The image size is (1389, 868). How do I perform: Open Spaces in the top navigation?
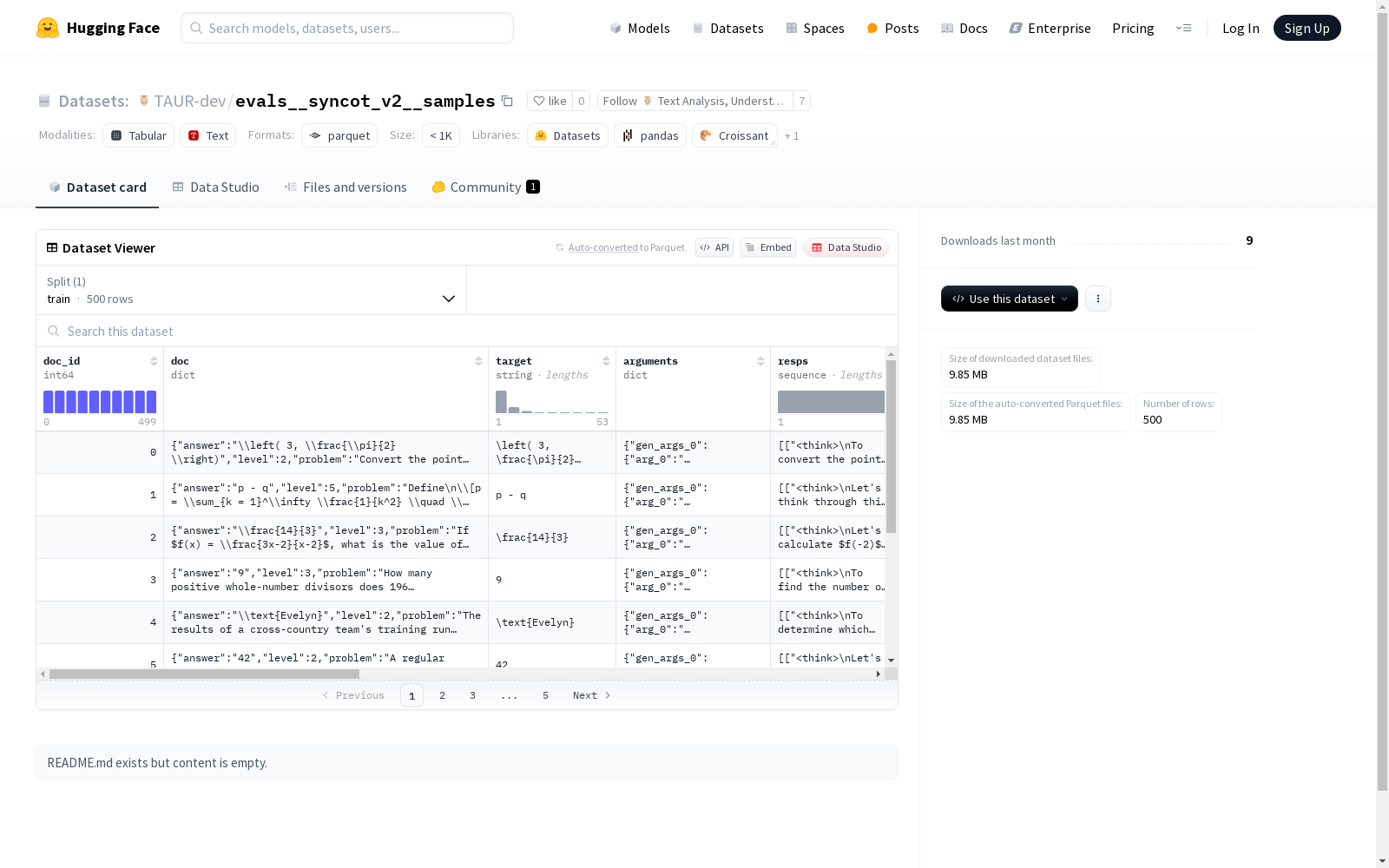[815, 28]
